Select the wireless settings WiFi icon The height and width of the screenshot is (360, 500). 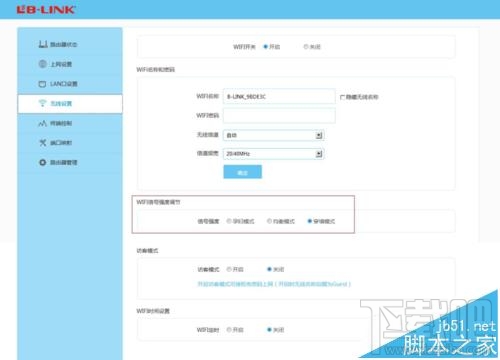(42, 103)
